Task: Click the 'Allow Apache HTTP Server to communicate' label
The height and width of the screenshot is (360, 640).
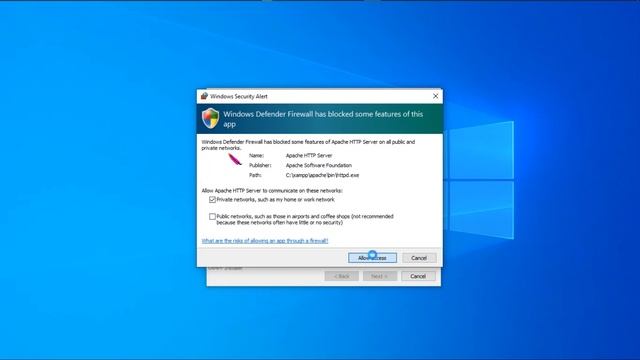Action: (272, 191)
